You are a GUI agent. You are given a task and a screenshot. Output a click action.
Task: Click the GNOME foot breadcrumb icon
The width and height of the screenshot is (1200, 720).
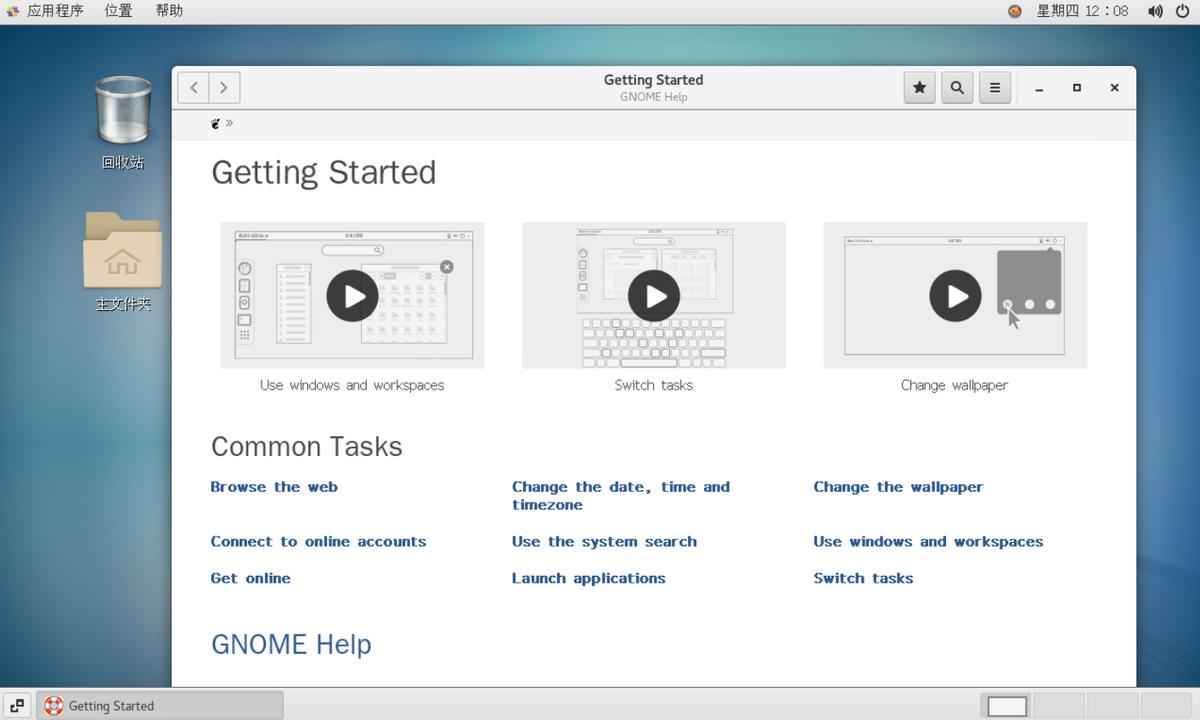215,123
